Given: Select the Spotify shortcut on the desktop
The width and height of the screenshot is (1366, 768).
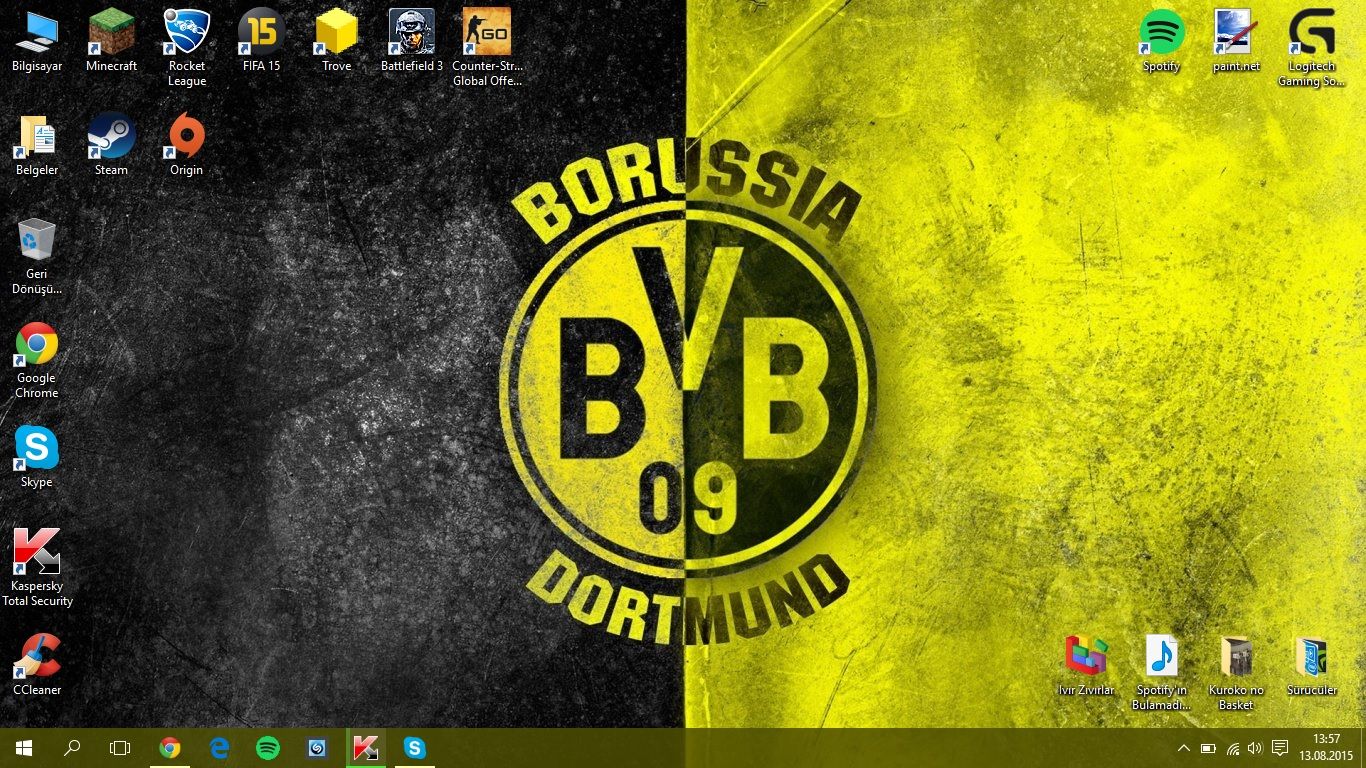Looking at the screenshot, I should [x=1161, y=41].
